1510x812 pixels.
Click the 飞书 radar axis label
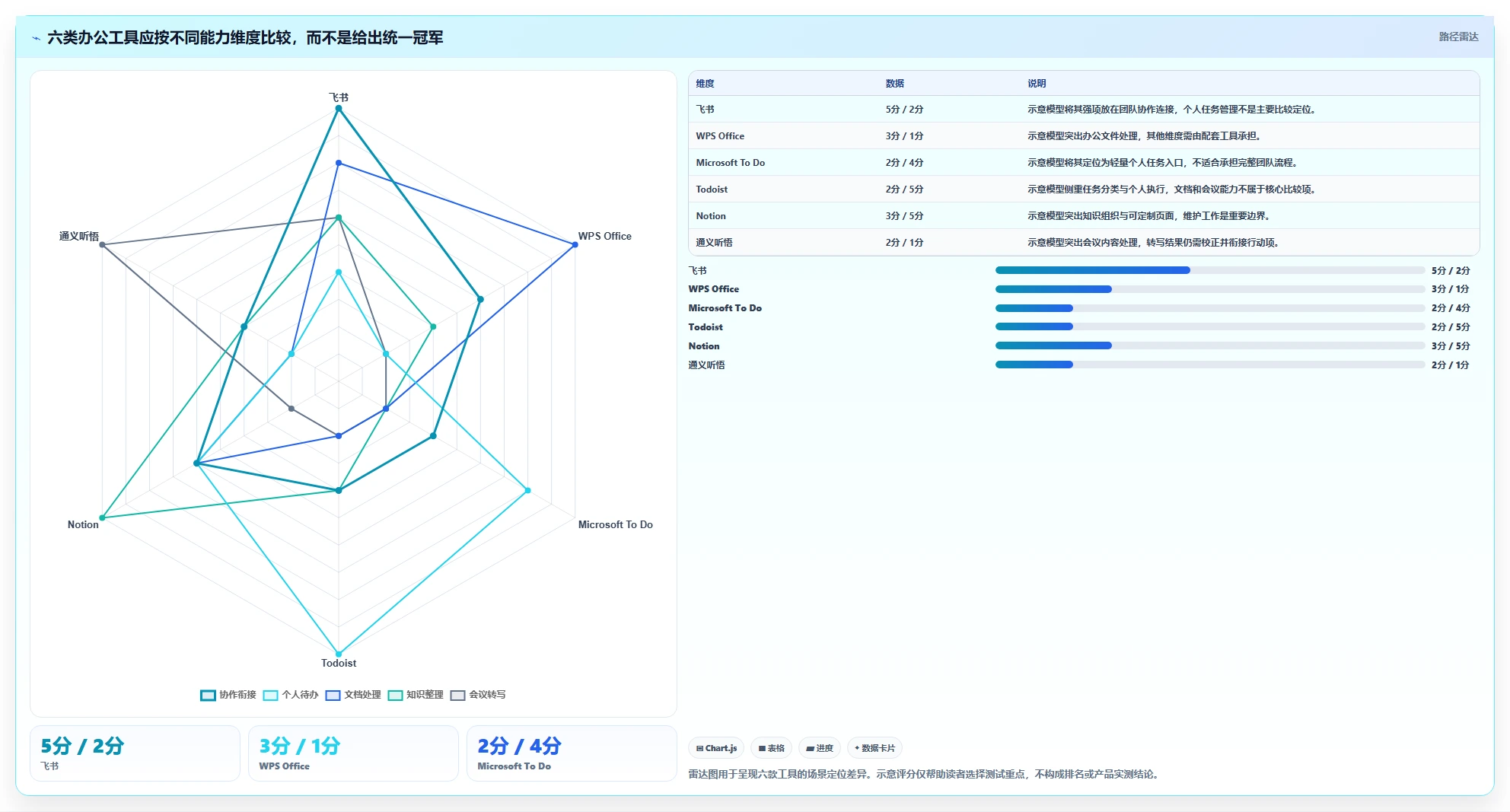339,97
